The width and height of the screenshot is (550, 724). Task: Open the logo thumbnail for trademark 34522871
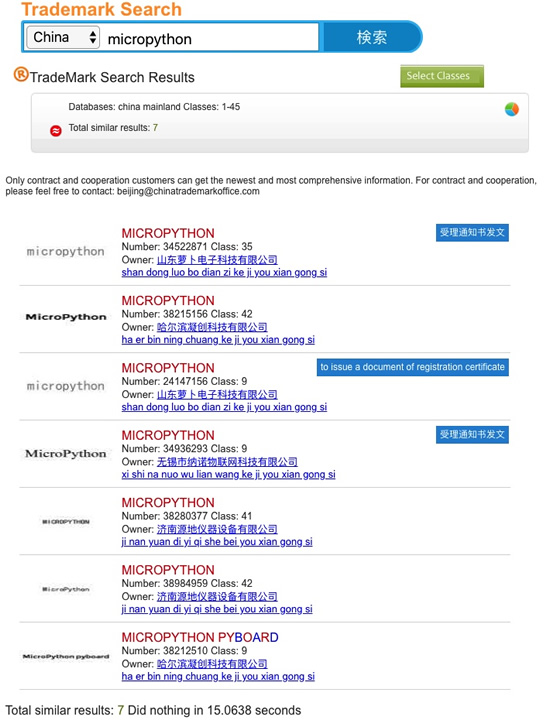point(66,252)
